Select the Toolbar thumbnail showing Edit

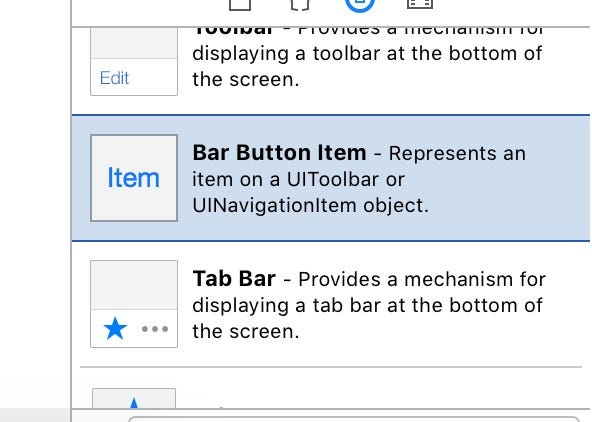134,62
